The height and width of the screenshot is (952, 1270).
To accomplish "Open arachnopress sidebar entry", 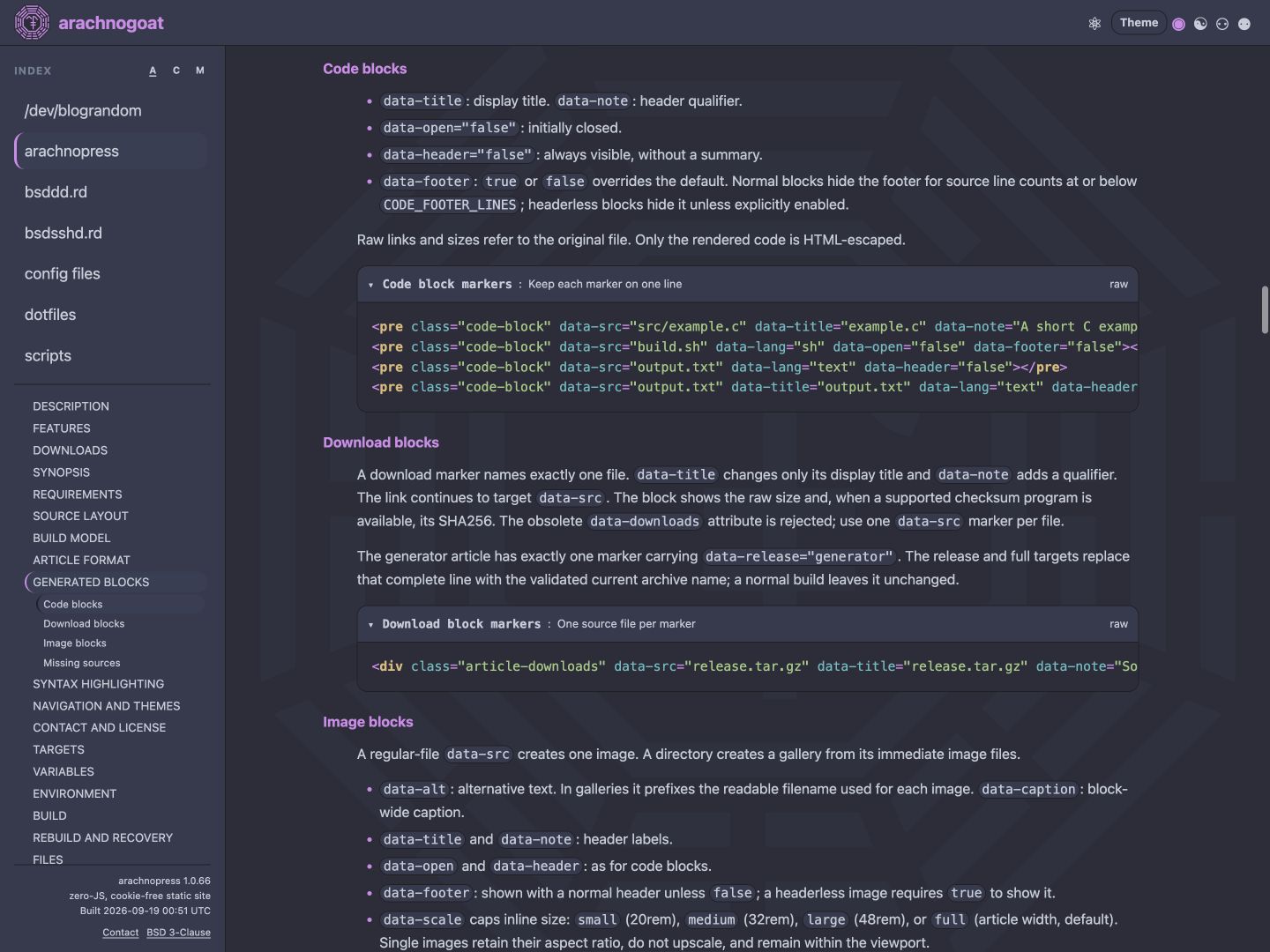I will pos(111,151).
